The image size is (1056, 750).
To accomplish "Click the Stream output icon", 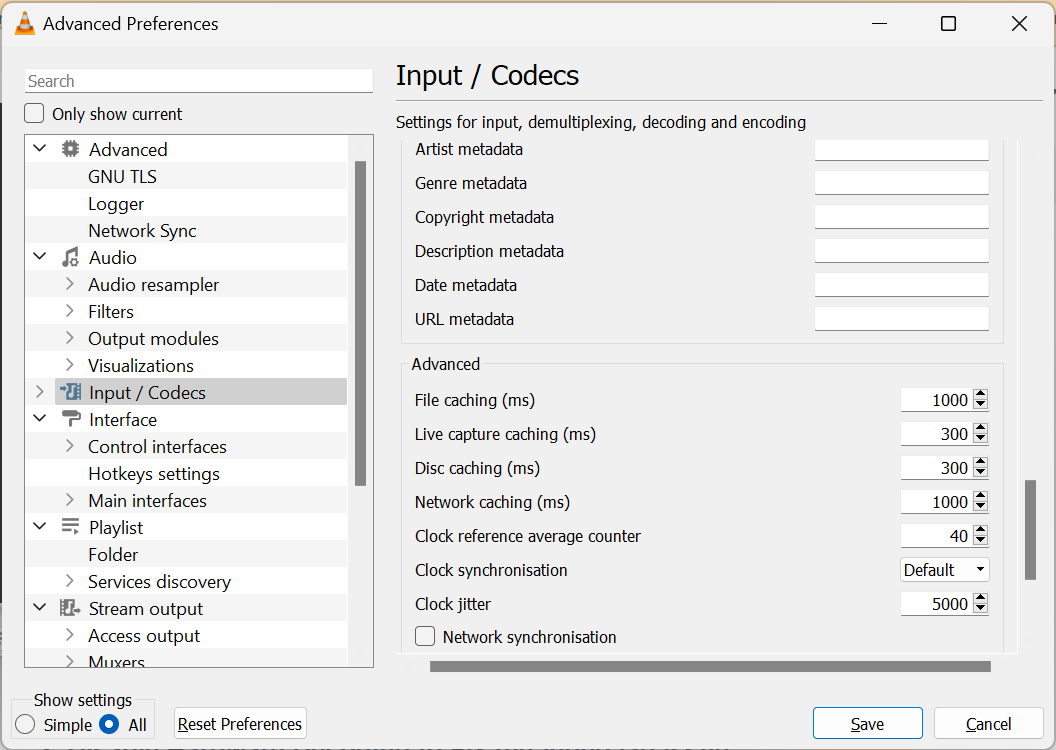I will [70, 608].
